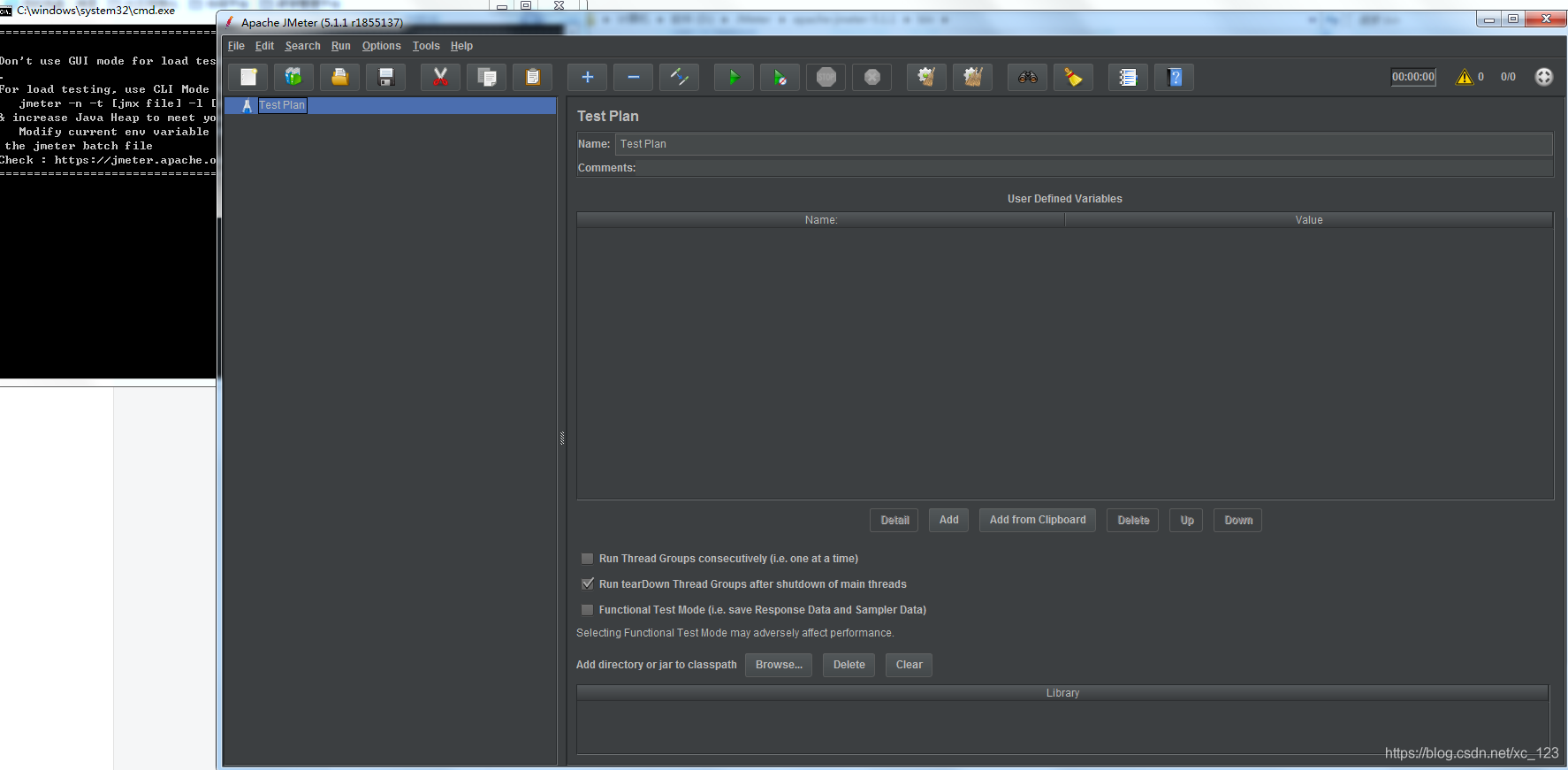1568x770 pixels.
Task: Click the Detail button
Action: [894, 520]
